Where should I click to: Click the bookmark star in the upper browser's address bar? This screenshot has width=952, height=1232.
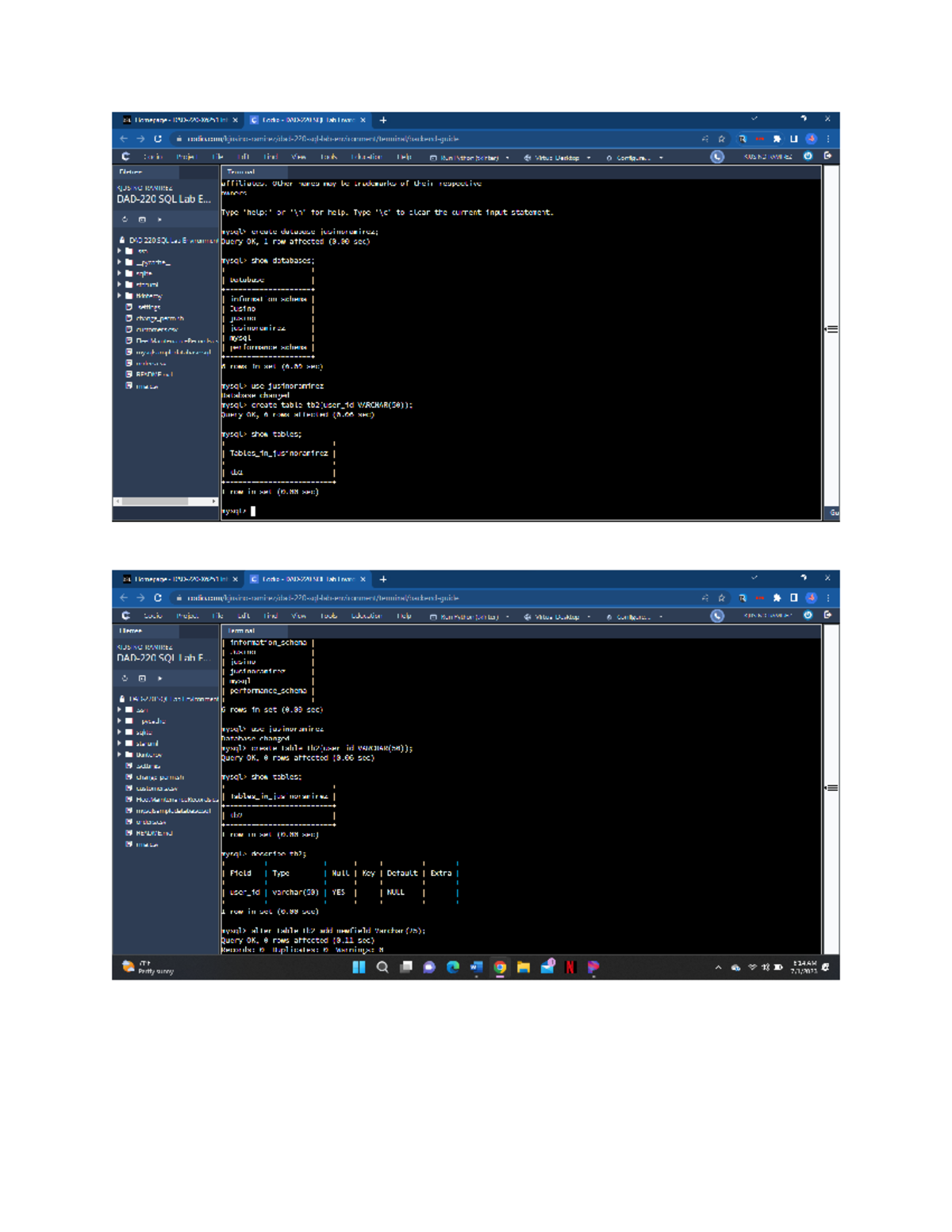[721, 139]
